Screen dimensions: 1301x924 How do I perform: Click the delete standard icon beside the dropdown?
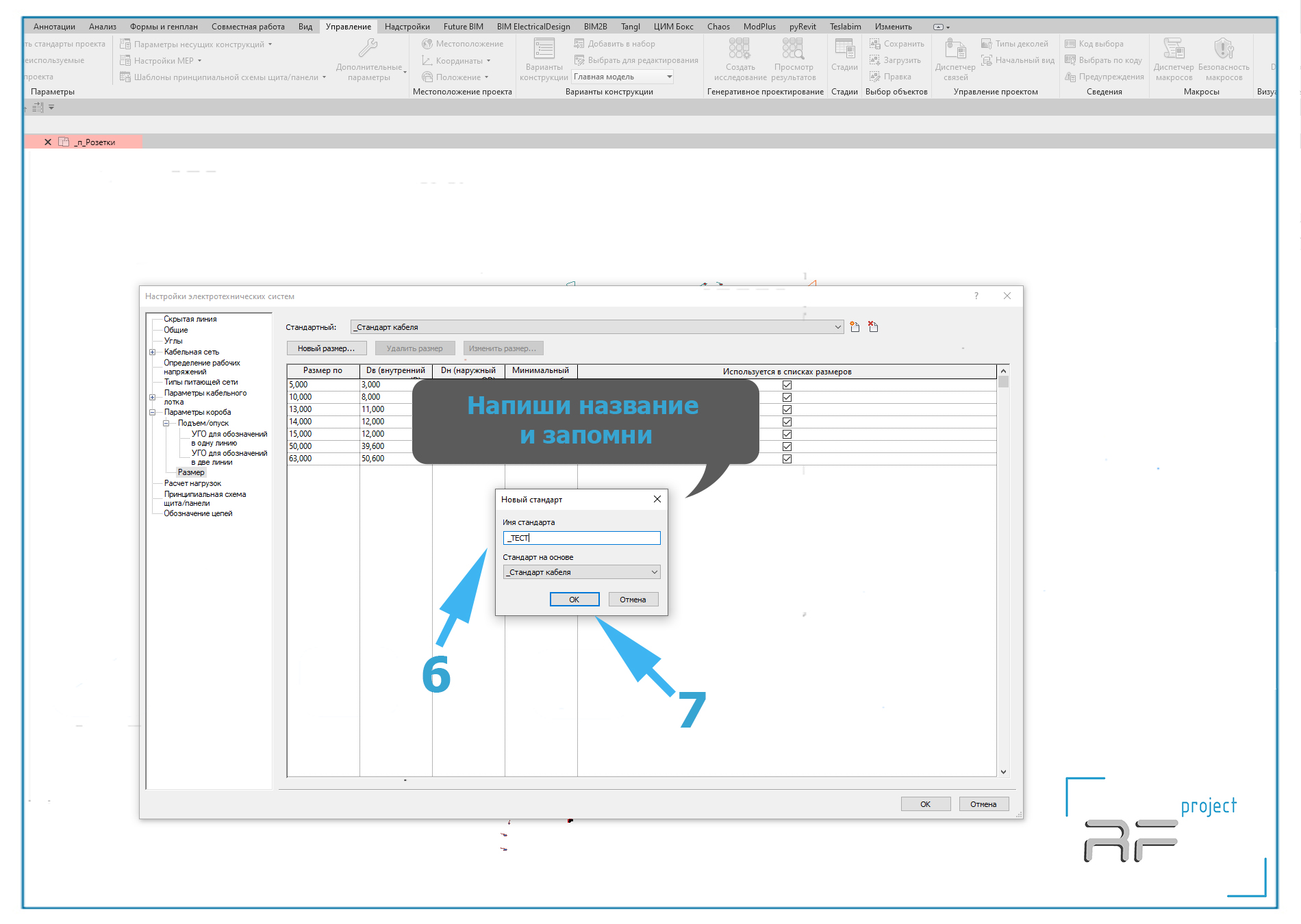[873, 327]
